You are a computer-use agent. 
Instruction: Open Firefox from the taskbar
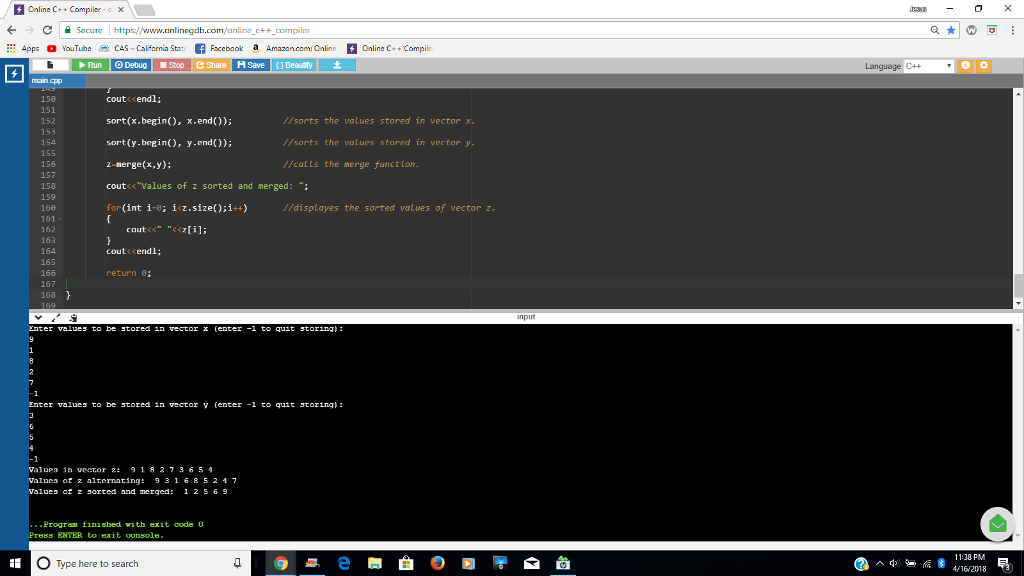coord(438,563)
